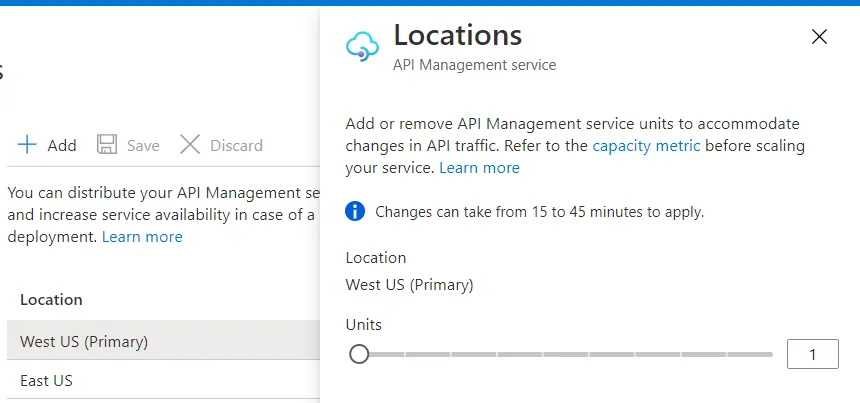Viewport: 860px width, 403px height.
Task: Click the Discard X icon
Action: coord(189,145)
